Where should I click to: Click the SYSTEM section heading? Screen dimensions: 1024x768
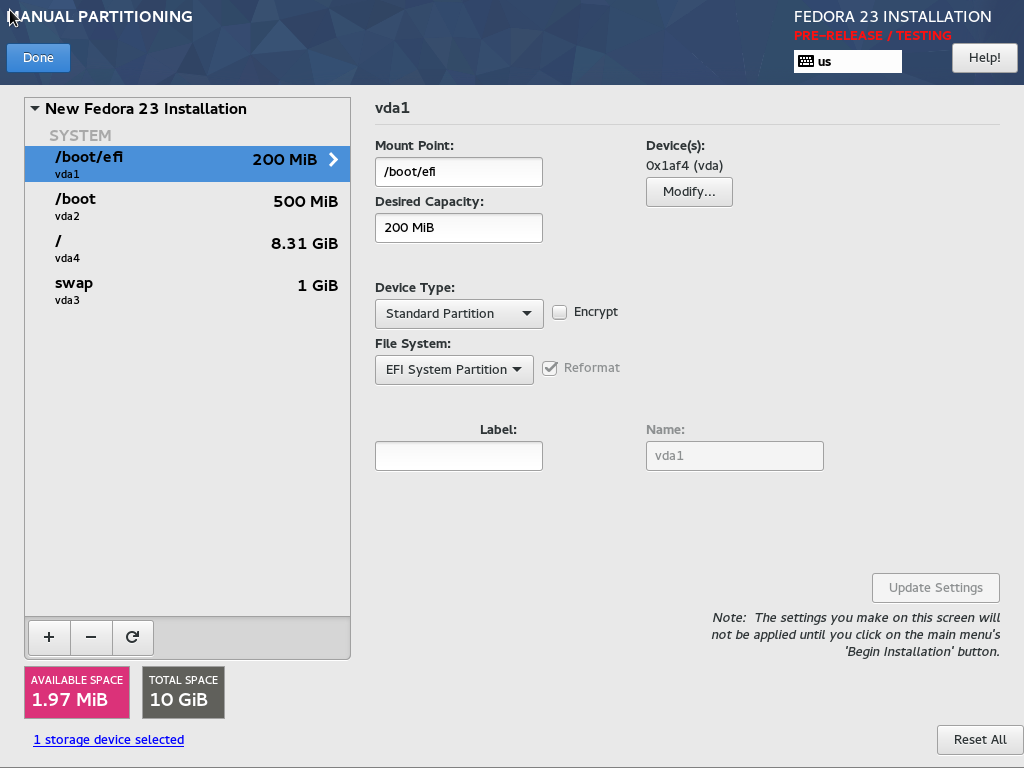[80, 135]
